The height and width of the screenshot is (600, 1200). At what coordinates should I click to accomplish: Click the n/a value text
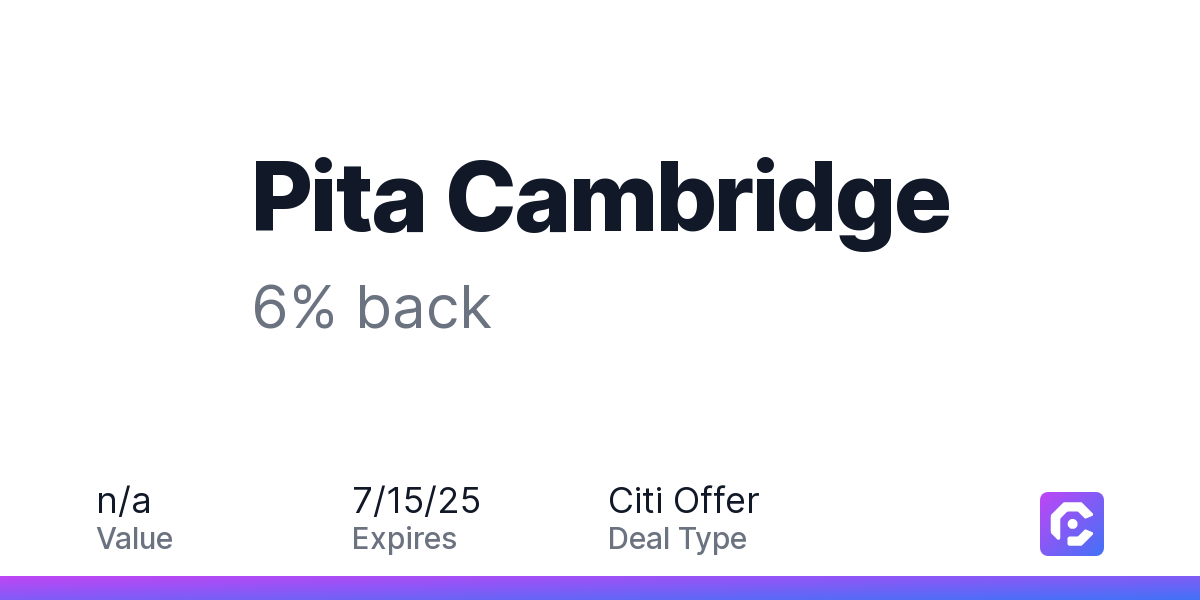click(x=124, y=501)
